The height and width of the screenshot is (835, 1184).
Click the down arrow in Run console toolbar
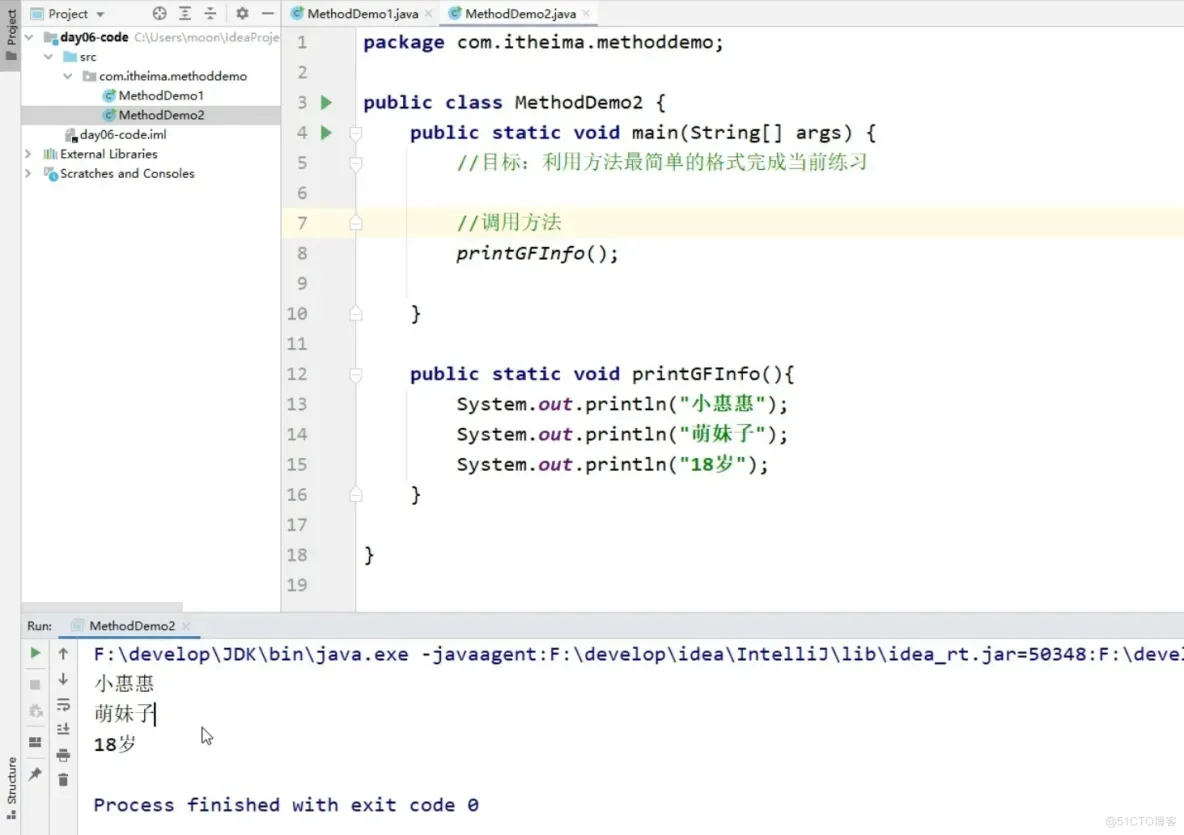[63, 679]
